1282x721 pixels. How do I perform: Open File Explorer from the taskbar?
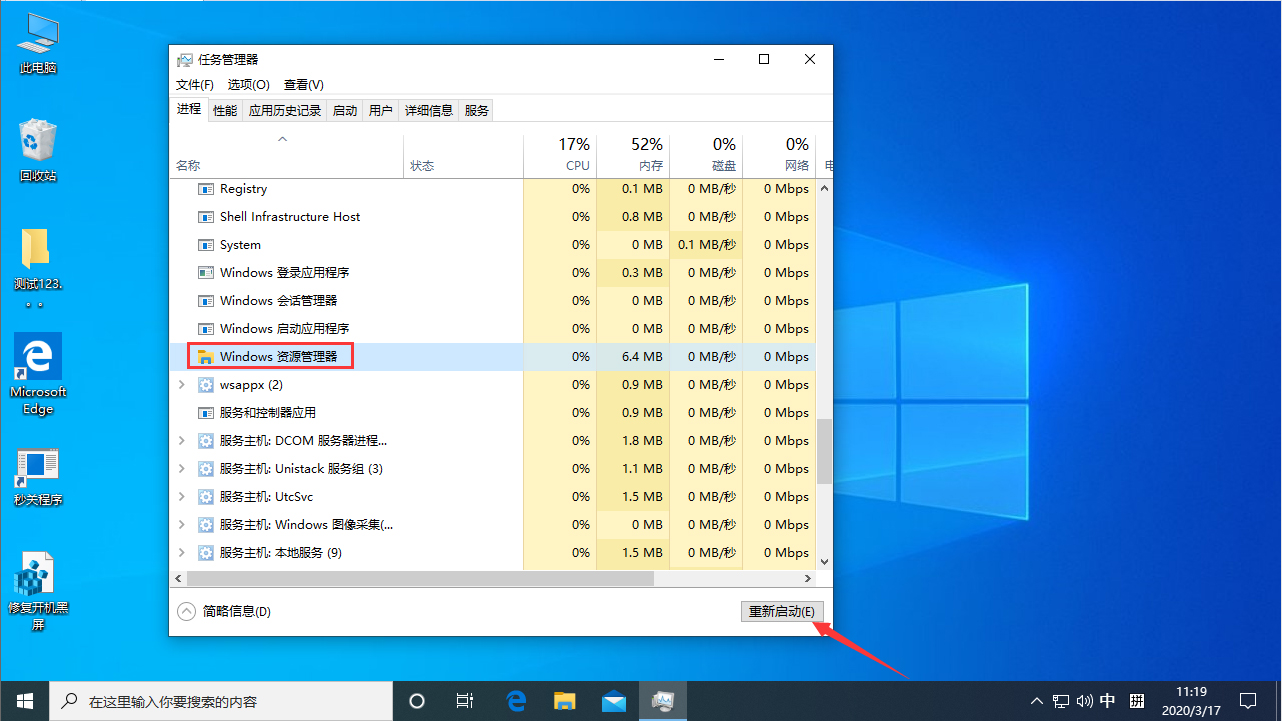(x=565, y=700)
